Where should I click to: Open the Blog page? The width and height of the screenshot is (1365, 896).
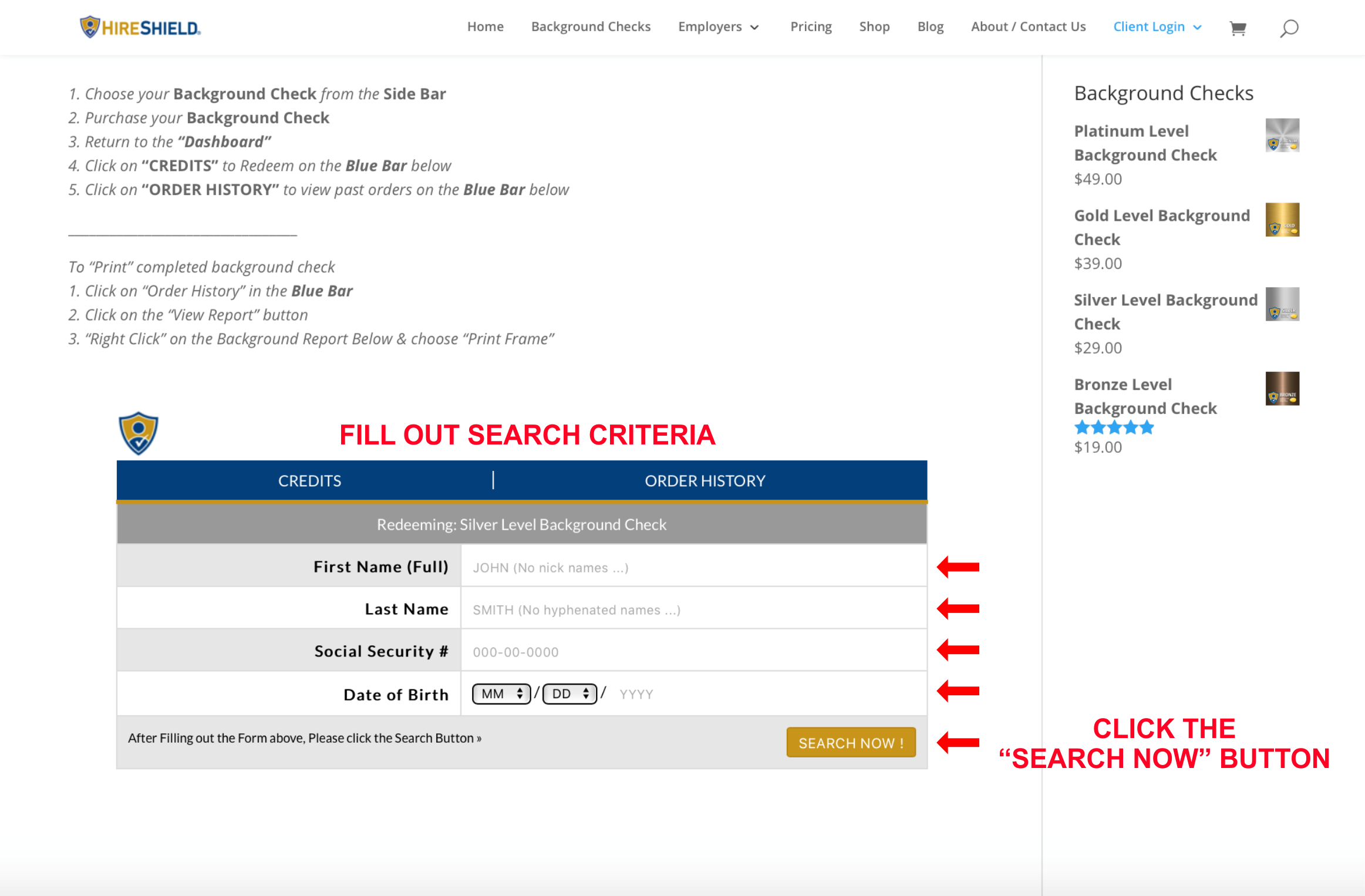930,27
